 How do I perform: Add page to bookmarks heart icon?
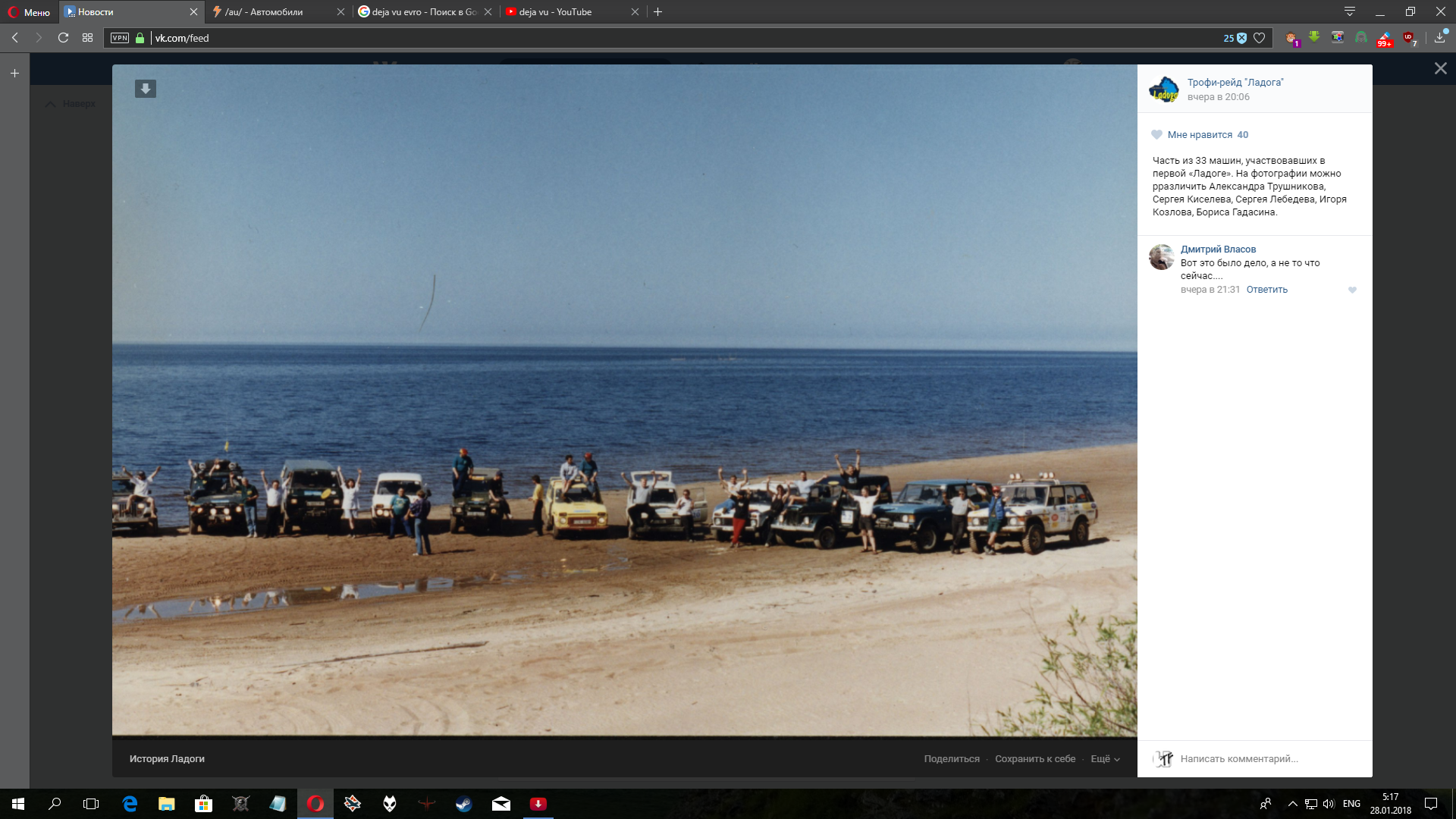coord(1260,38)
